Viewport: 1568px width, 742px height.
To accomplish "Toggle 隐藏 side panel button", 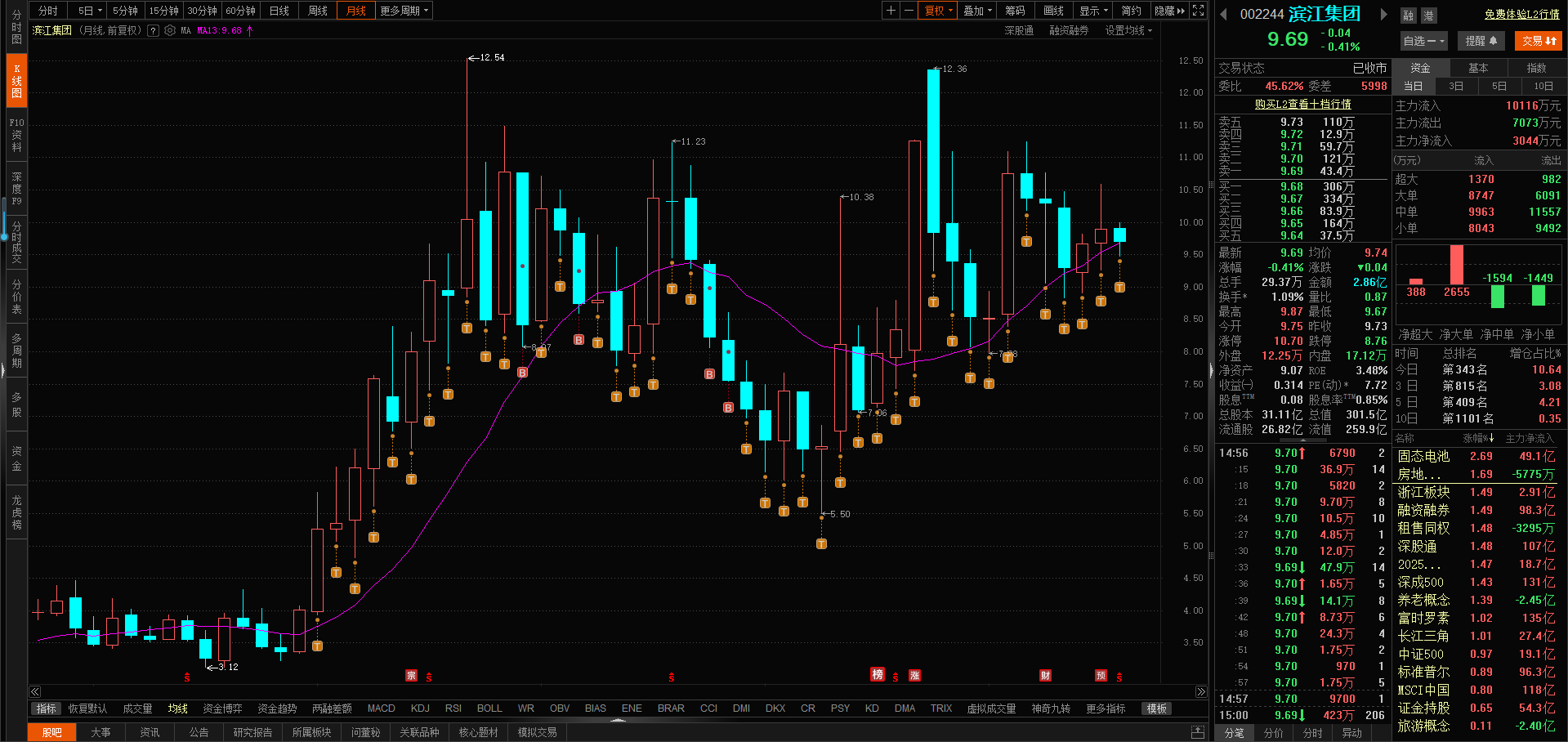I will pyautogui.click(x=1168, y=11).
